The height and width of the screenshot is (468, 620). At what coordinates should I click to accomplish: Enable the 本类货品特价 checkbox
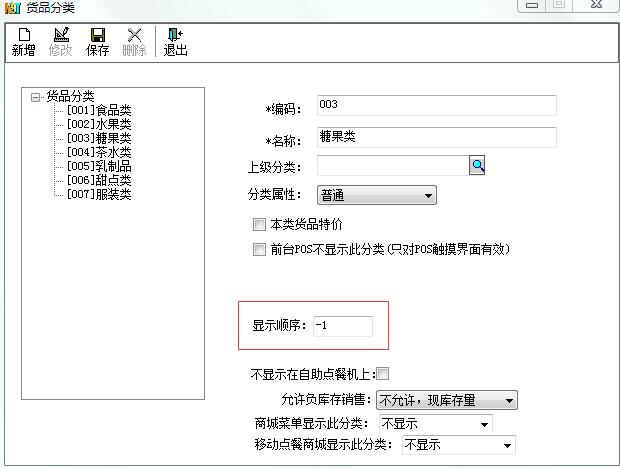(x=259, y=225)
